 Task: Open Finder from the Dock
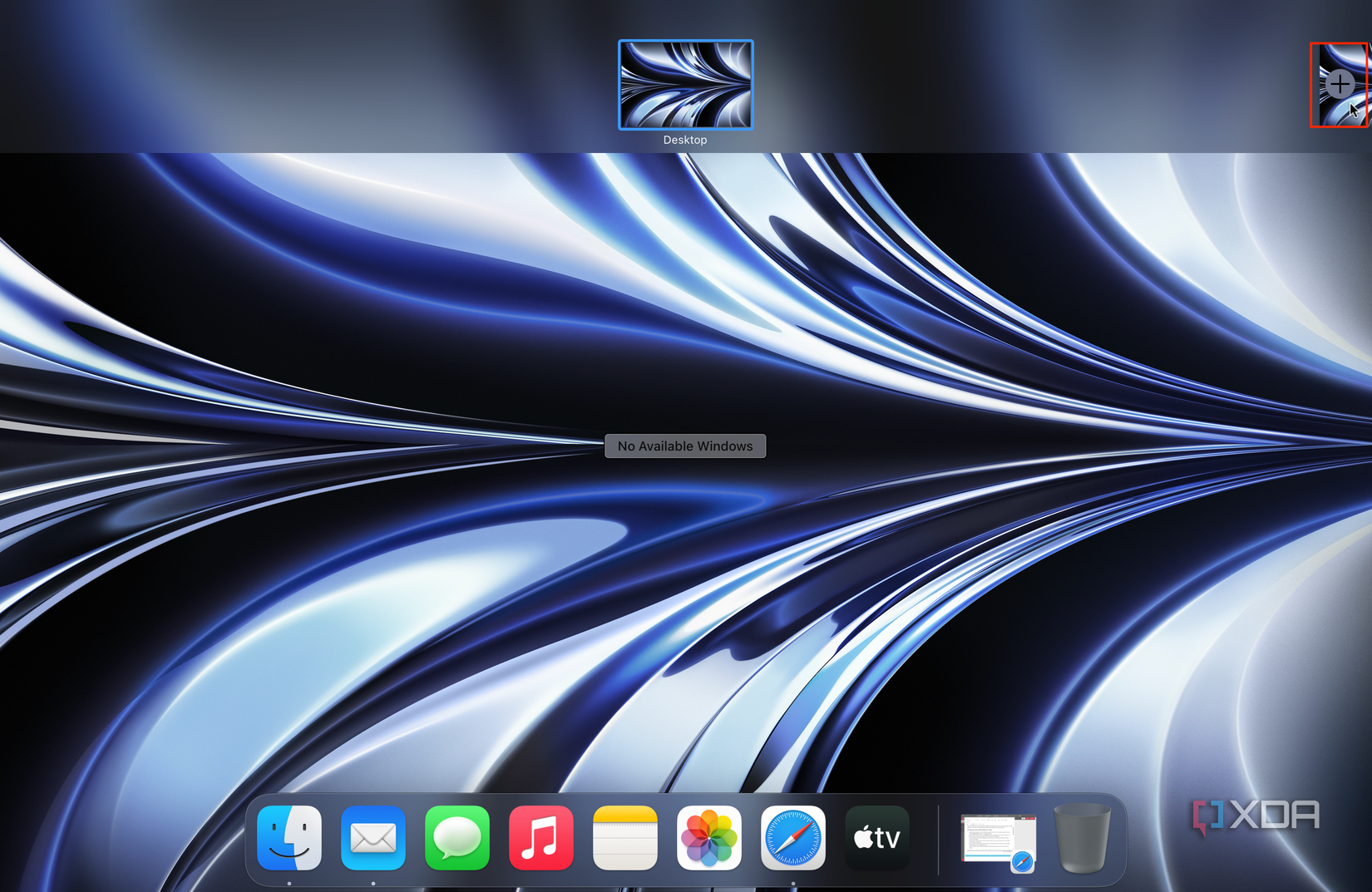point(289,838)
